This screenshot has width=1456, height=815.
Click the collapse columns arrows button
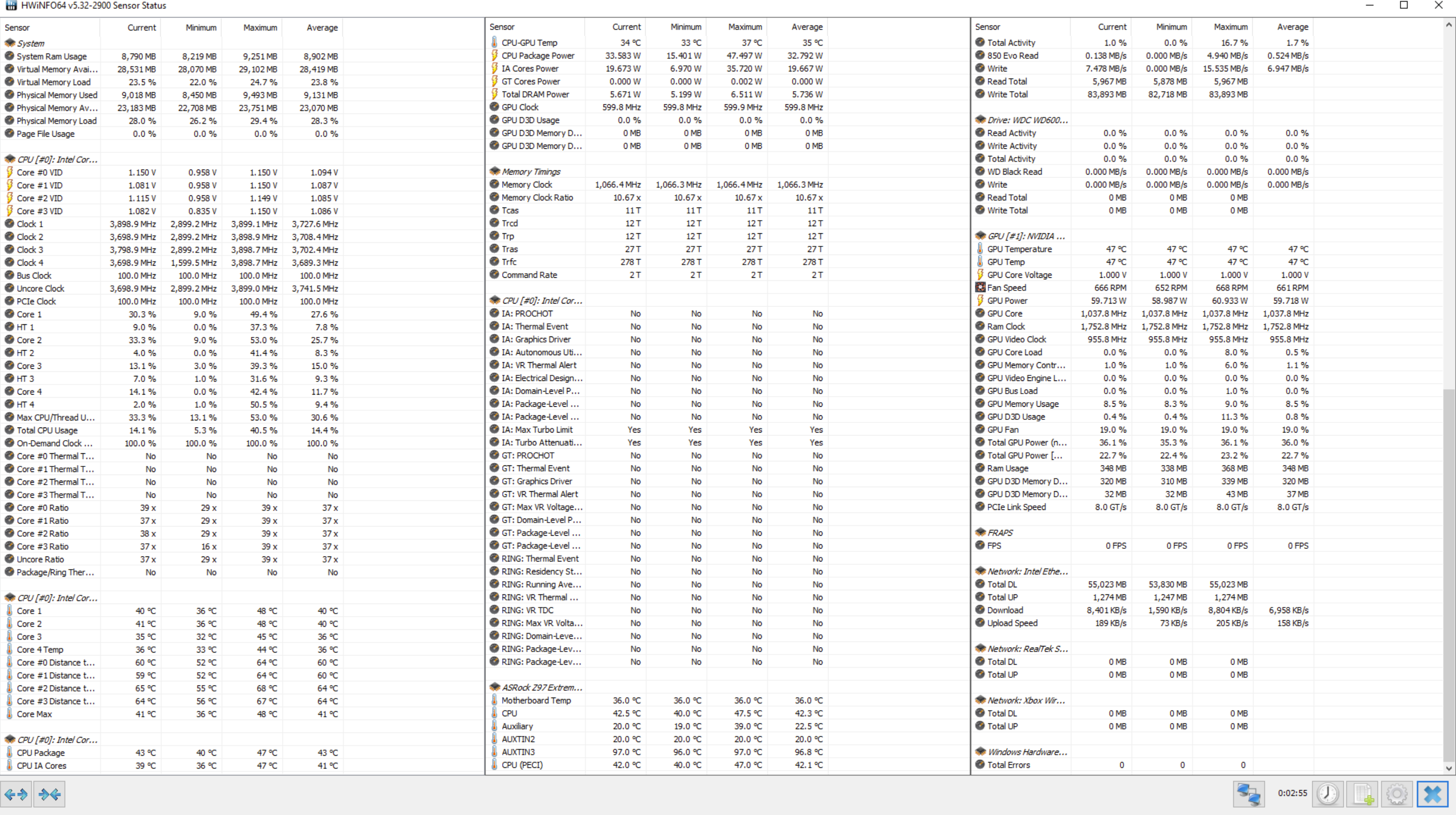[x=50, y=794]
